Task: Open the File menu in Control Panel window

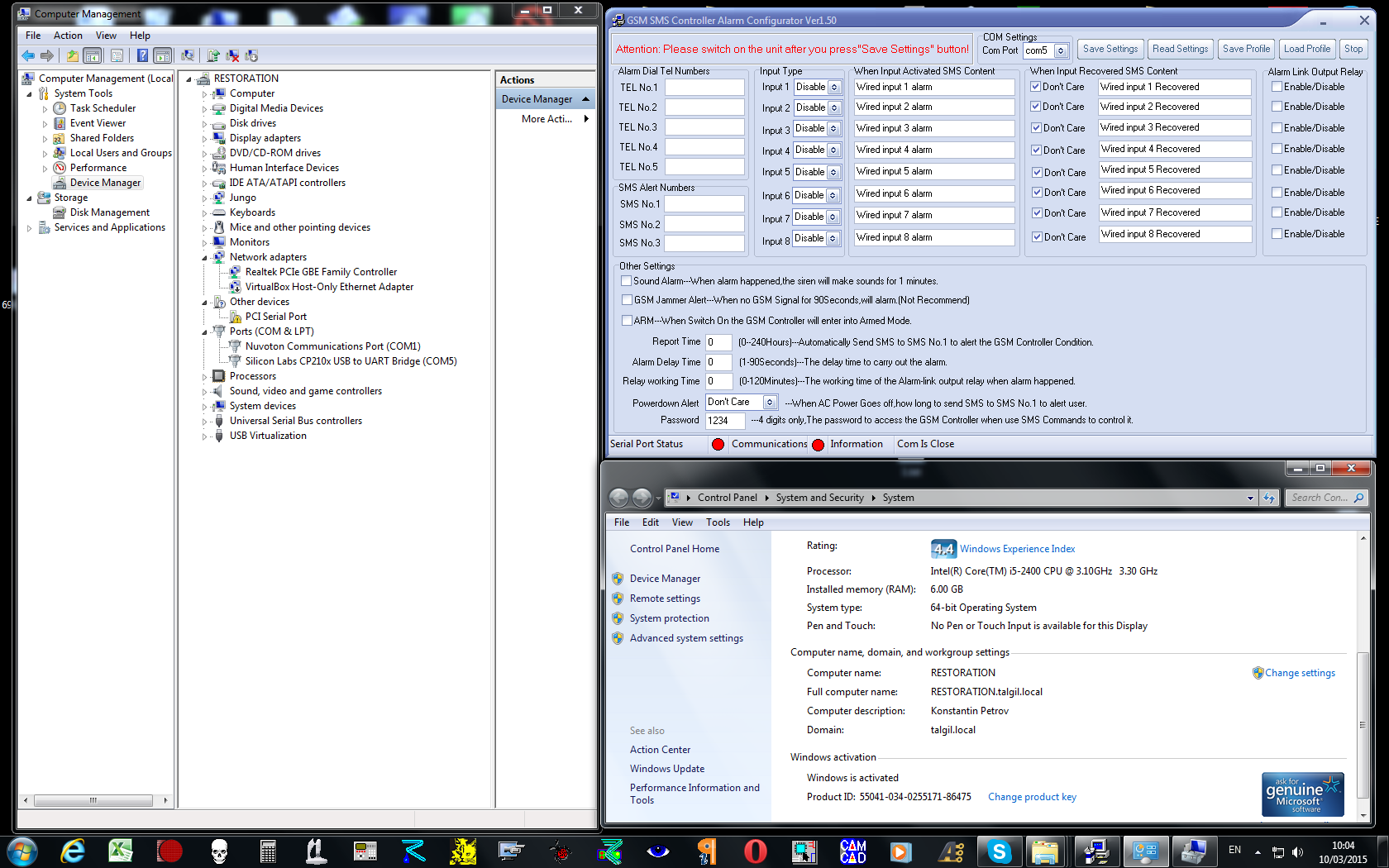Action: tap(622, 522)
